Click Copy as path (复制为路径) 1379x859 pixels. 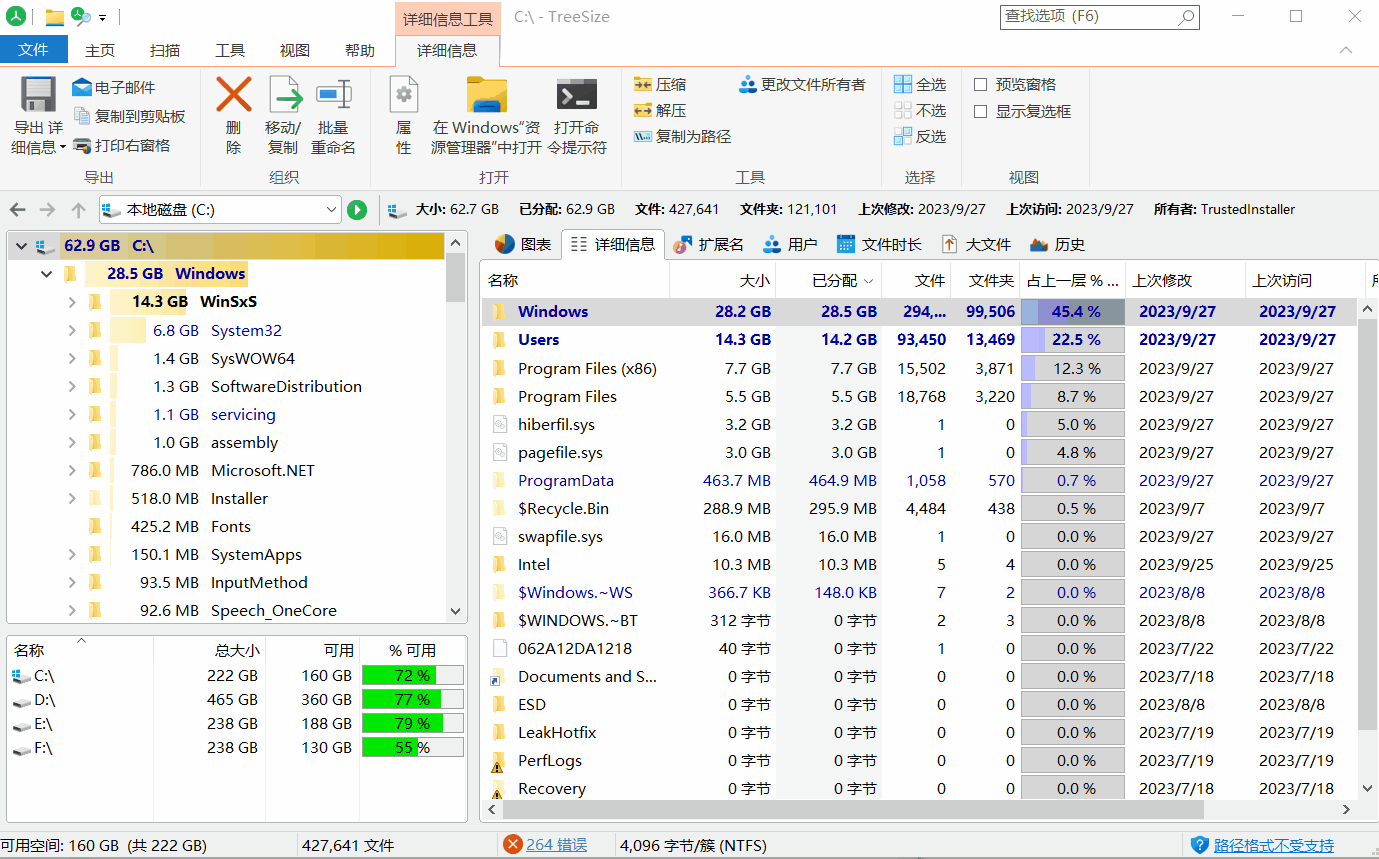[682, 137]
